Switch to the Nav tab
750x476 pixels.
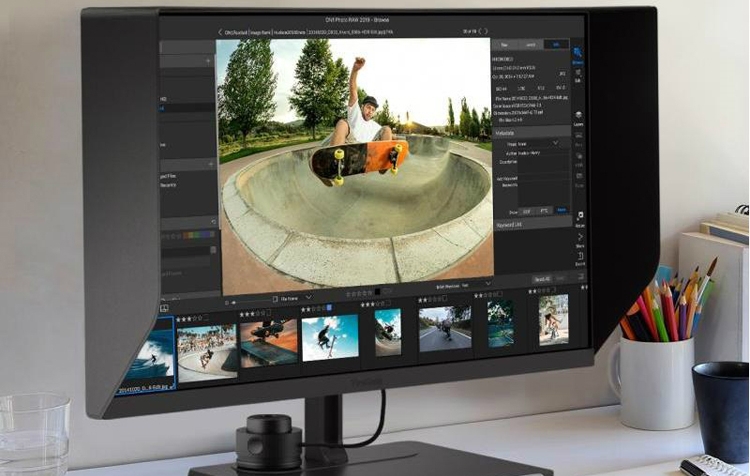[503, 45]
